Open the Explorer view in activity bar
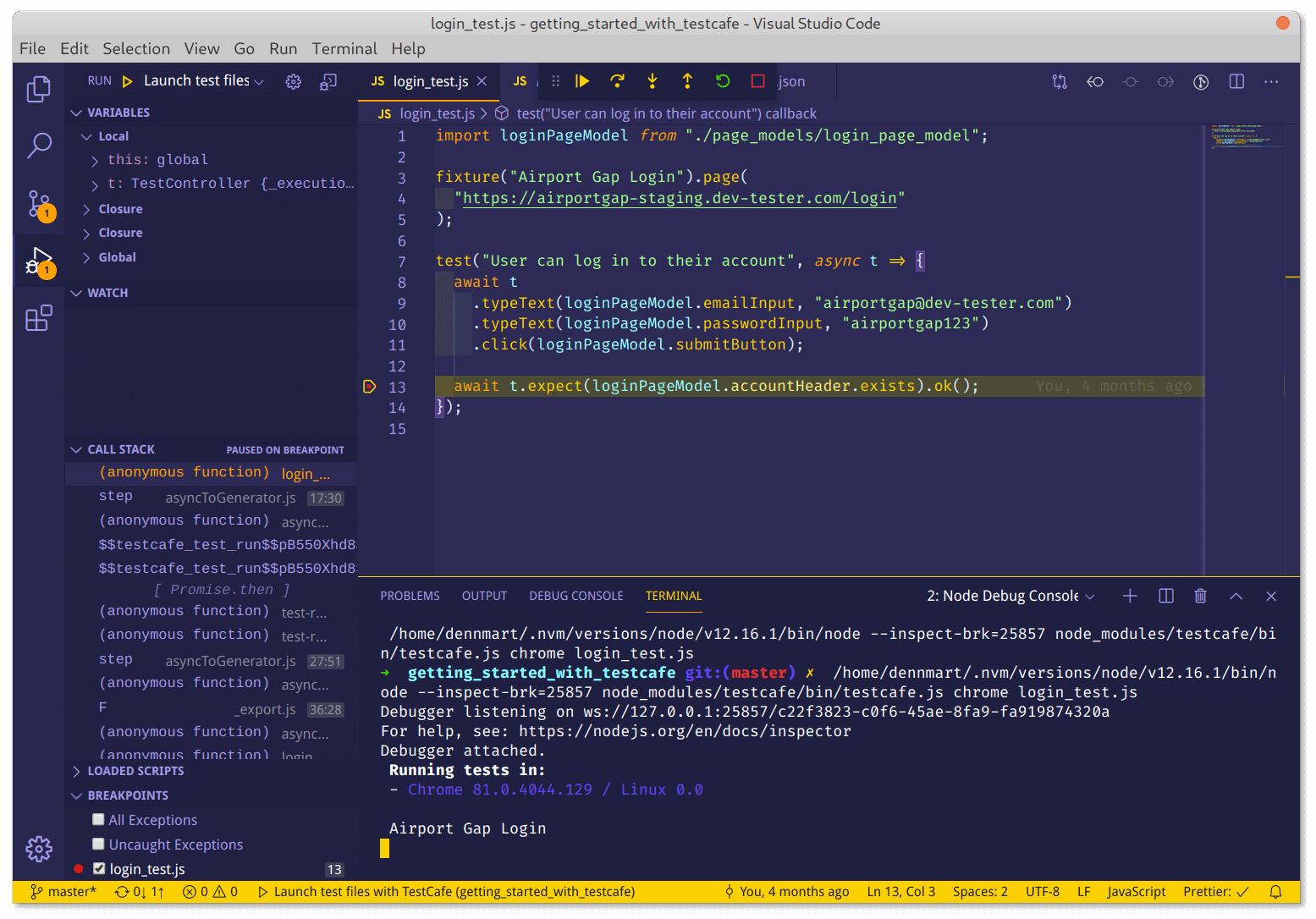Screen dimensions: 1316x919 pyautogui.click(x=39, y=89)
